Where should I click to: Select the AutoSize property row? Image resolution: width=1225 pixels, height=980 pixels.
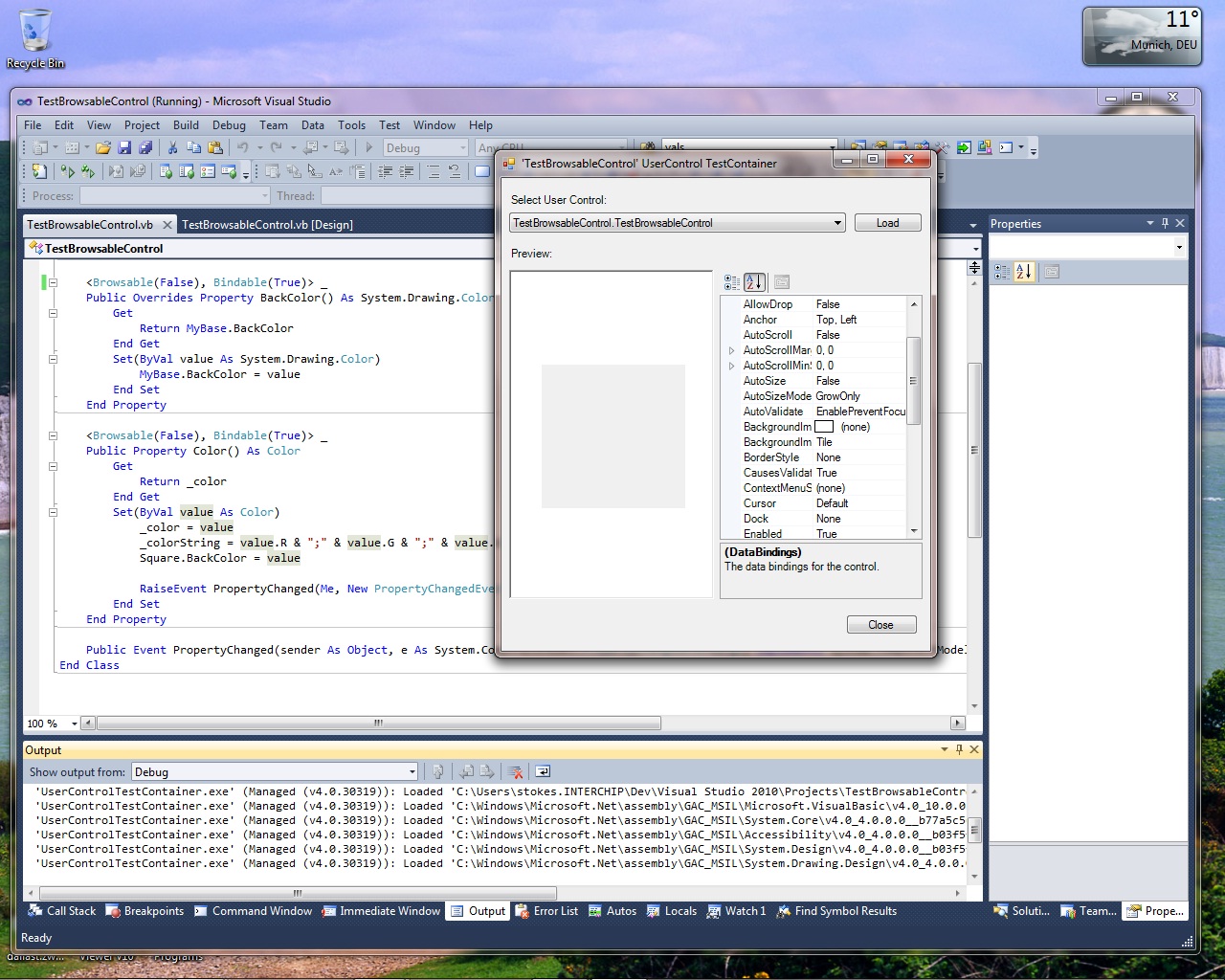click(x=765, y=381)
